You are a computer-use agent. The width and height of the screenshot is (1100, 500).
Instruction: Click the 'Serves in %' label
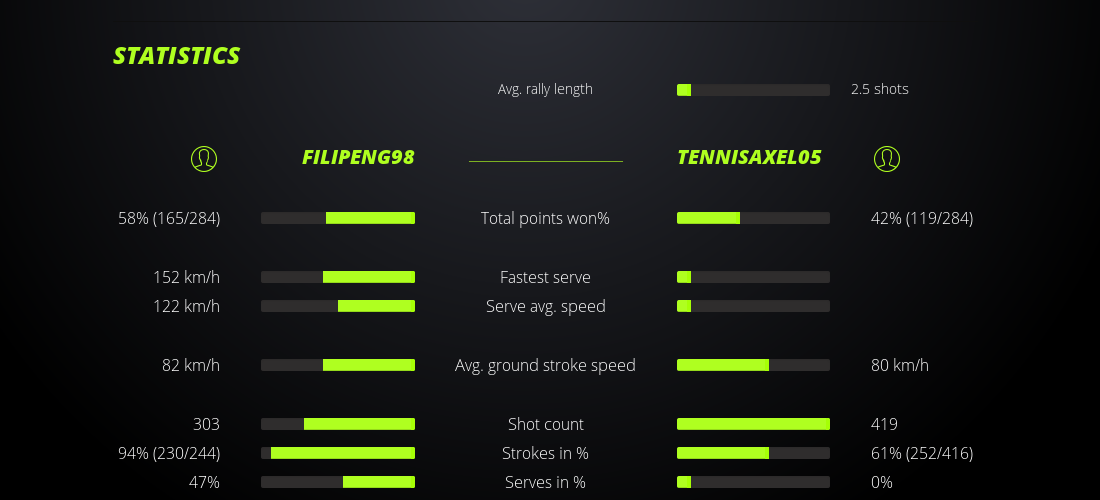click(x=545, y=482)
